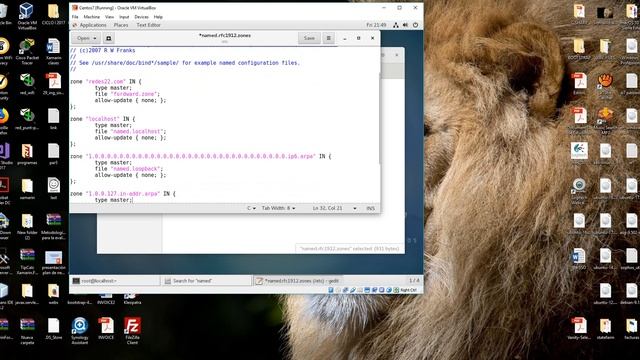Image resolution: width=640 pixels, height=360 pixels.
Task: Toggle the INS insert mode indicator
Action: click(x=370, y=208)
